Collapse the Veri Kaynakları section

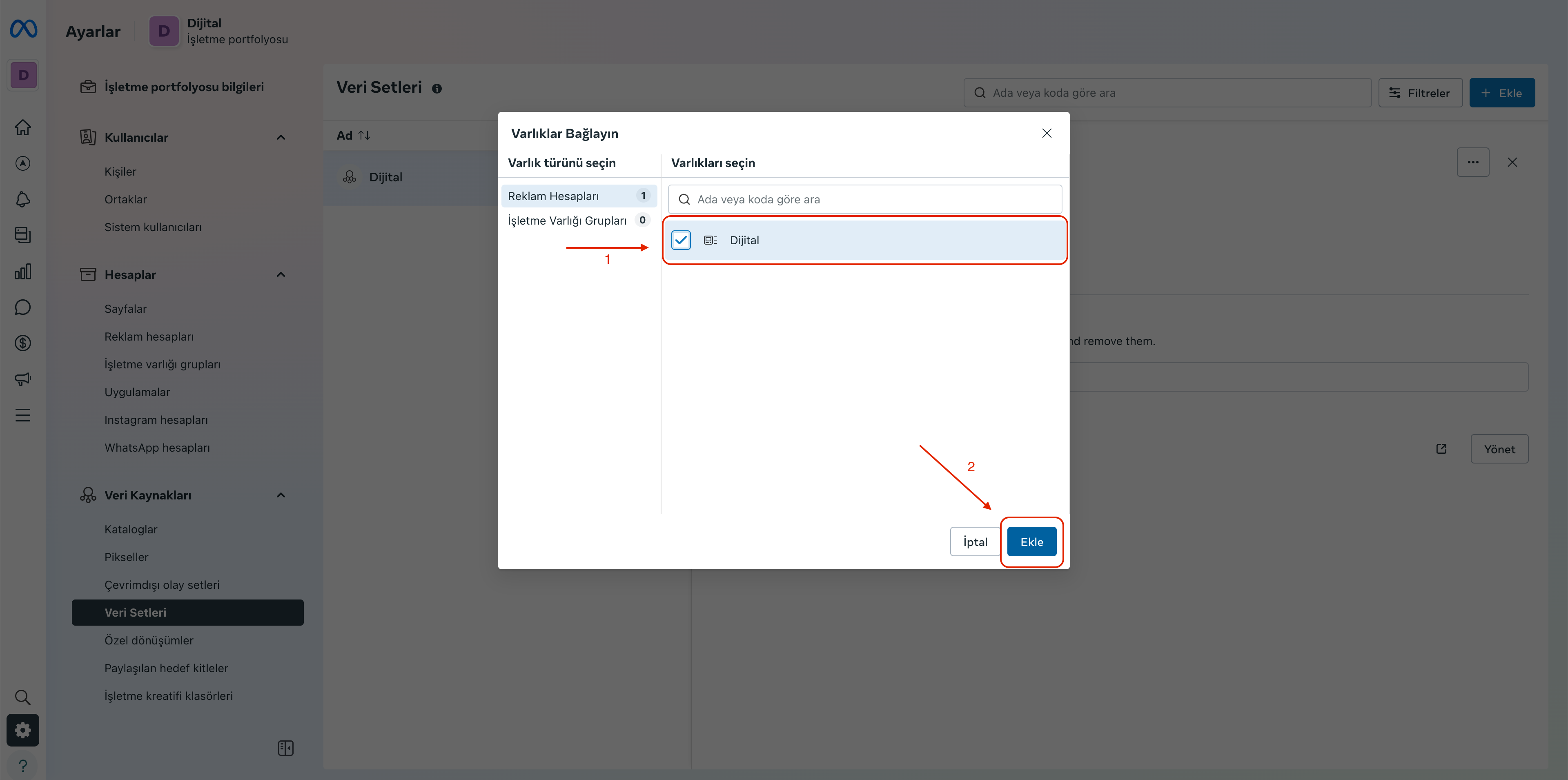coord(281,495)
